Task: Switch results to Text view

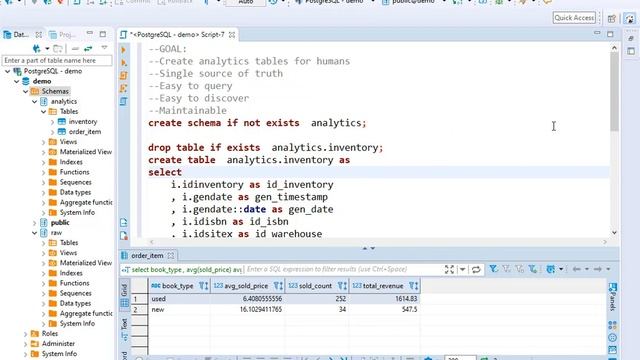Action: (124, 329)
